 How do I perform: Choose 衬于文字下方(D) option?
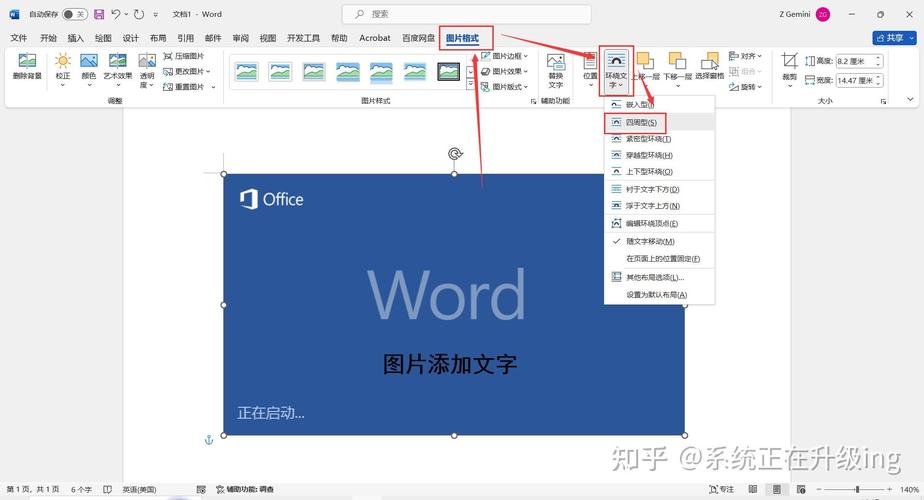pos(659,189)
